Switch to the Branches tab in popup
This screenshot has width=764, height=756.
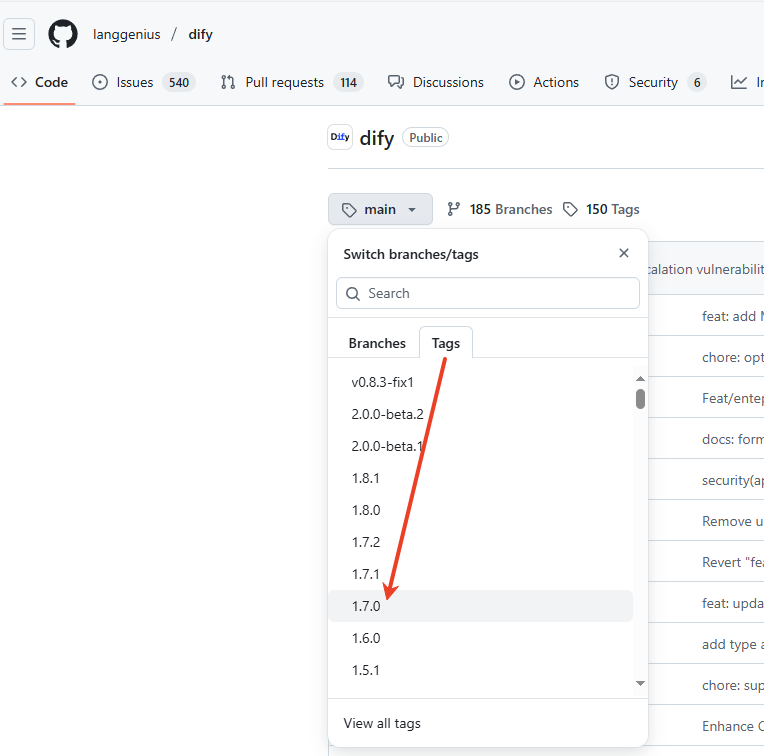pos(377,343)
